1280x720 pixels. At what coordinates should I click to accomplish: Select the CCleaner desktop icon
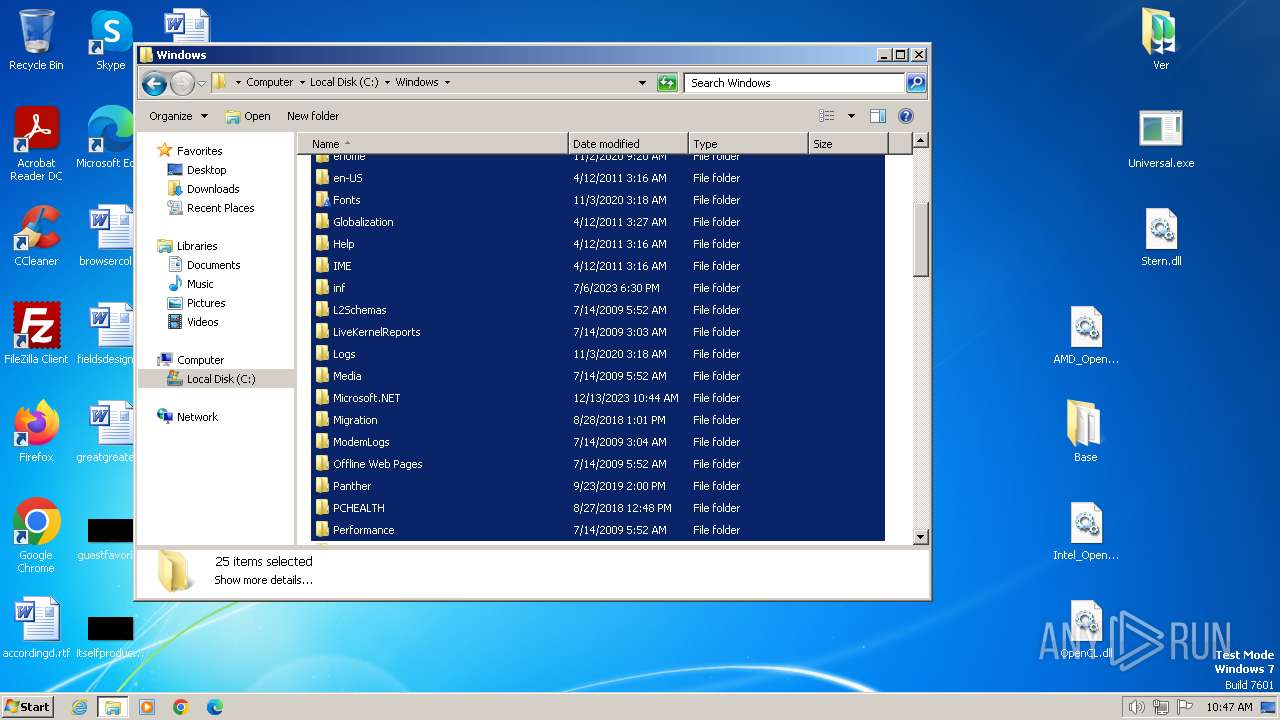[36, 236]
